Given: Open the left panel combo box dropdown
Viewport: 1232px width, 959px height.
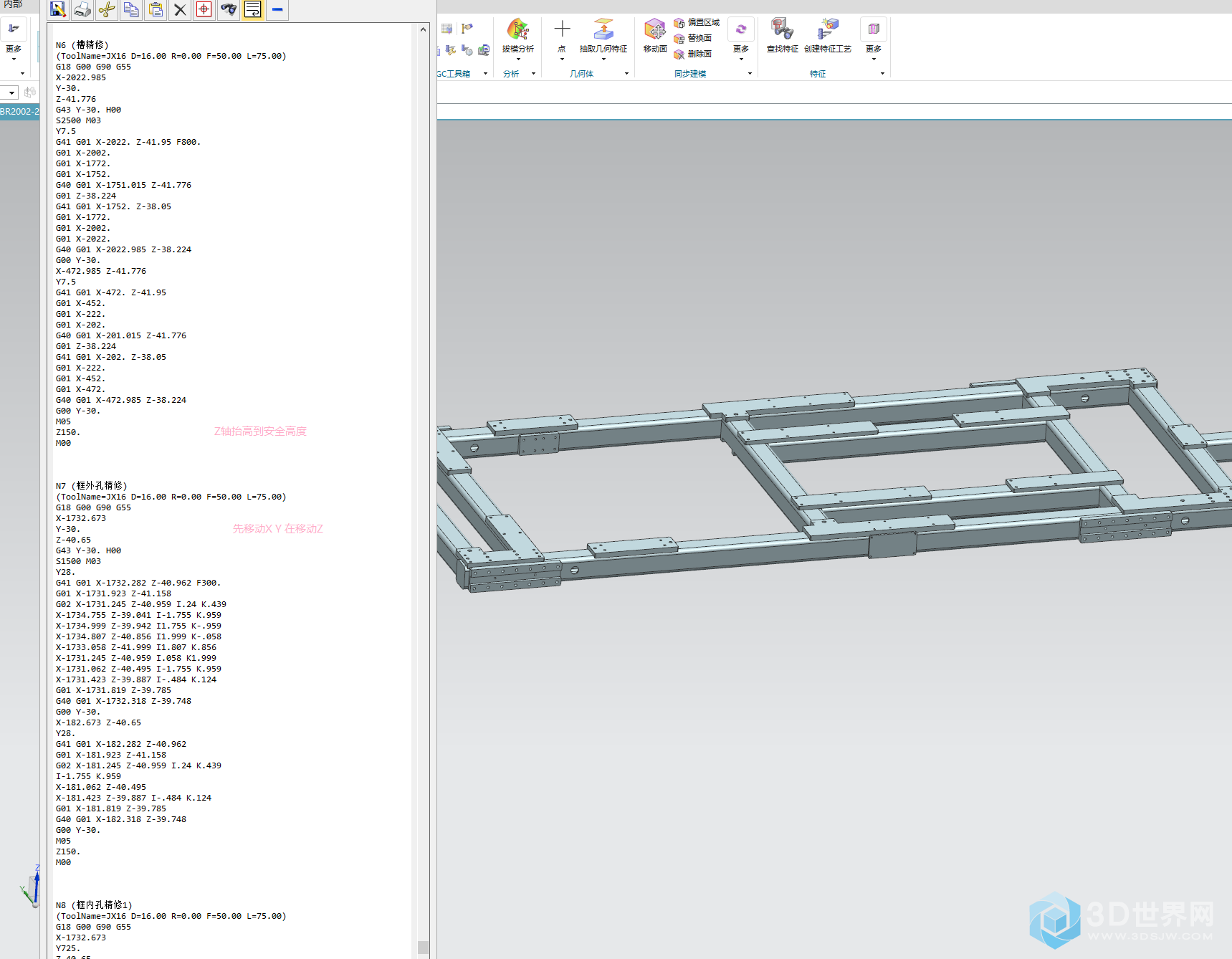Looking at the screenshot, I should [12, 92].
